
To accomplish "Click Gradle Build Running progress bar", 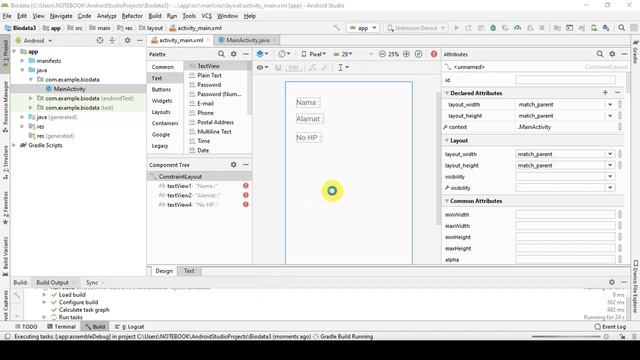I will pyautogui.click(x=566, y=336).
